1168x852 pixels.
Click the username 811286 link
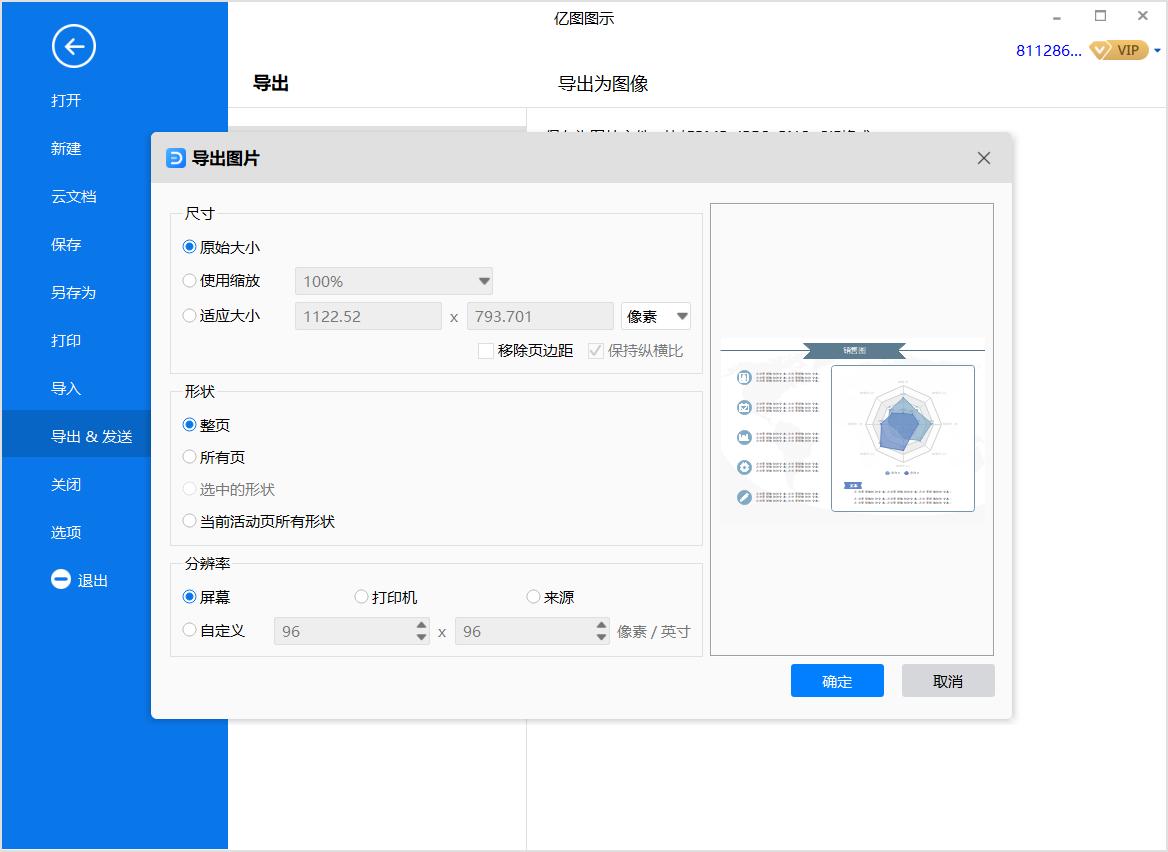coord(1047,50)
